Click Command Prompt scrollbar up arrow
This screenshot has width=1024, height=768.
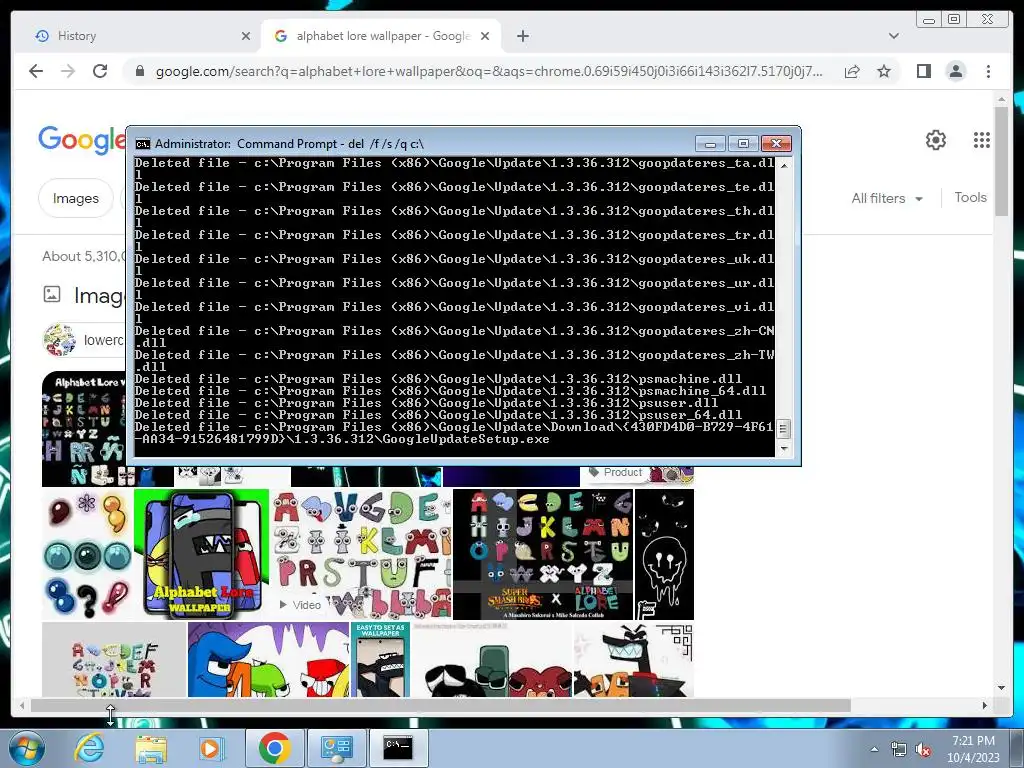pos(784,165)
